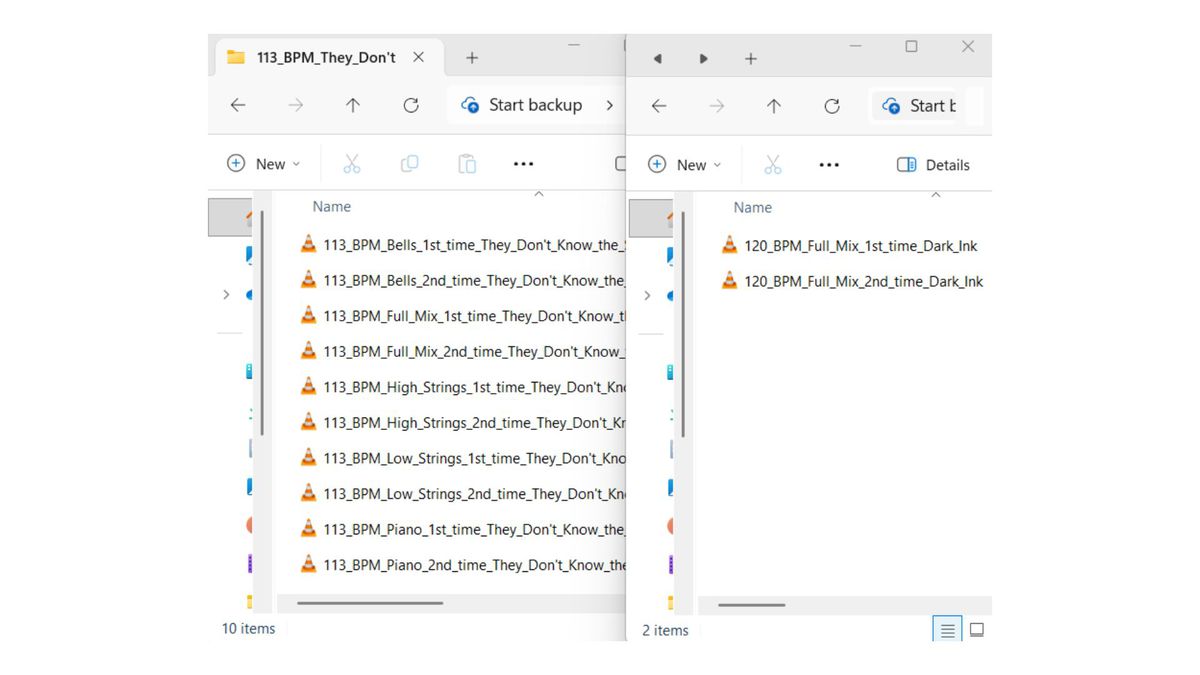Switch to details list view layout
This screenshot has height=675, width=1200.
(x=947, y=630)
